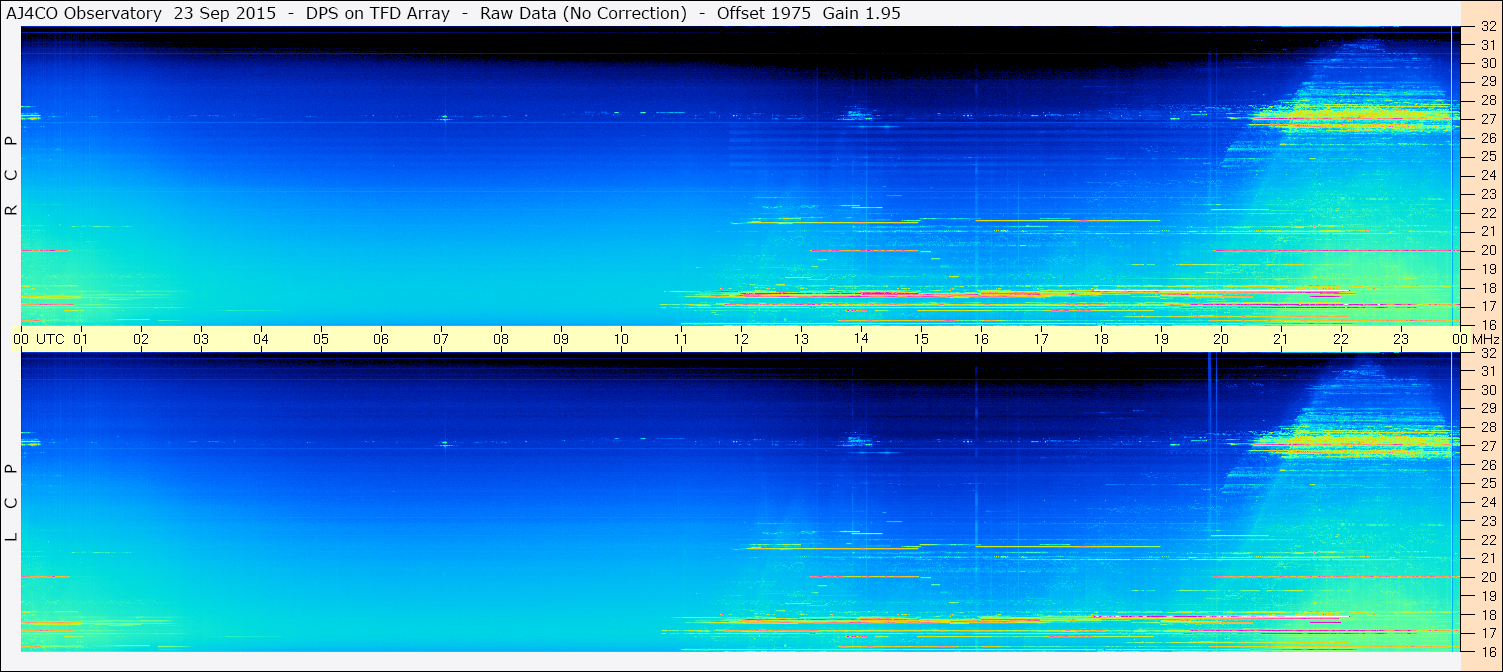Select hour marker 18 on the time axis
This screenshot has height=672, width=1503.
click(1101, 339)
